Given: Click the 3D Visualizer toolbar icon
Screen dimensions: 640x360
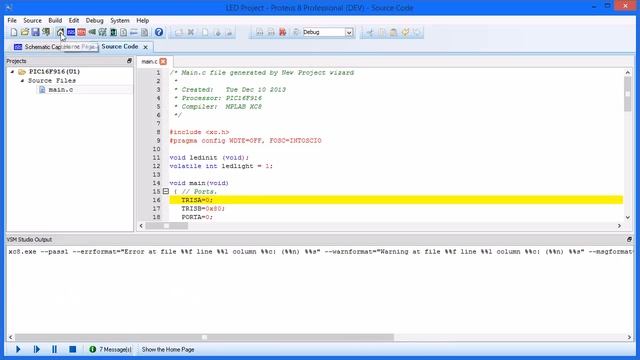Looking at the screenshot, I should pos(92,32).
